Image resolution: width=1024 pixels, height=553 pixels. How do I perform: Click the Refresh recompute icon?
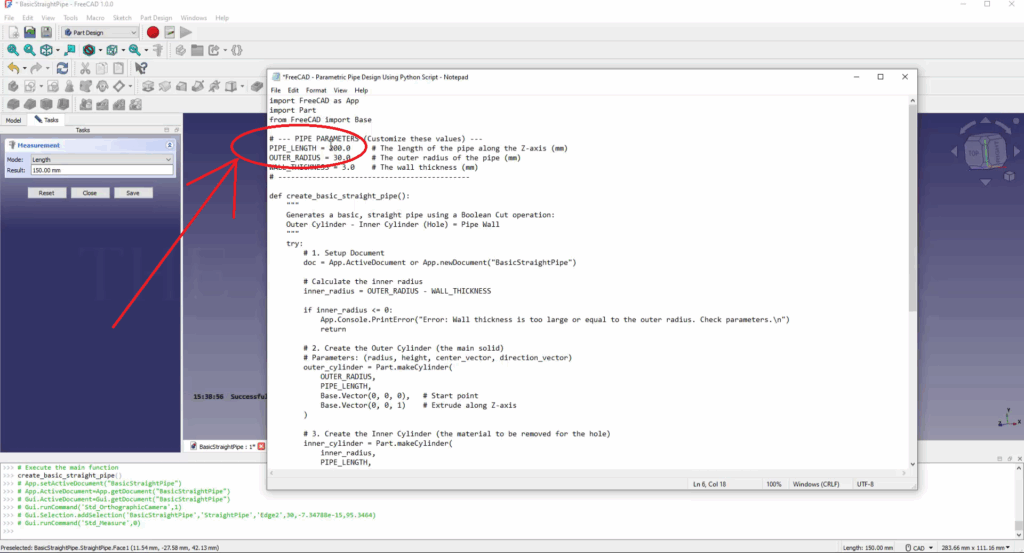click(x=62, y=68)
